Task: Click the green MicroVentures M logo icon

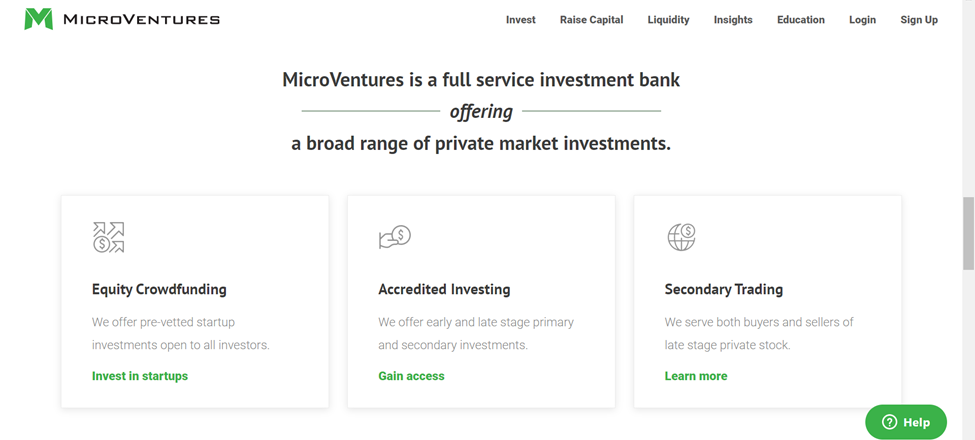Action: pos(38,19)
